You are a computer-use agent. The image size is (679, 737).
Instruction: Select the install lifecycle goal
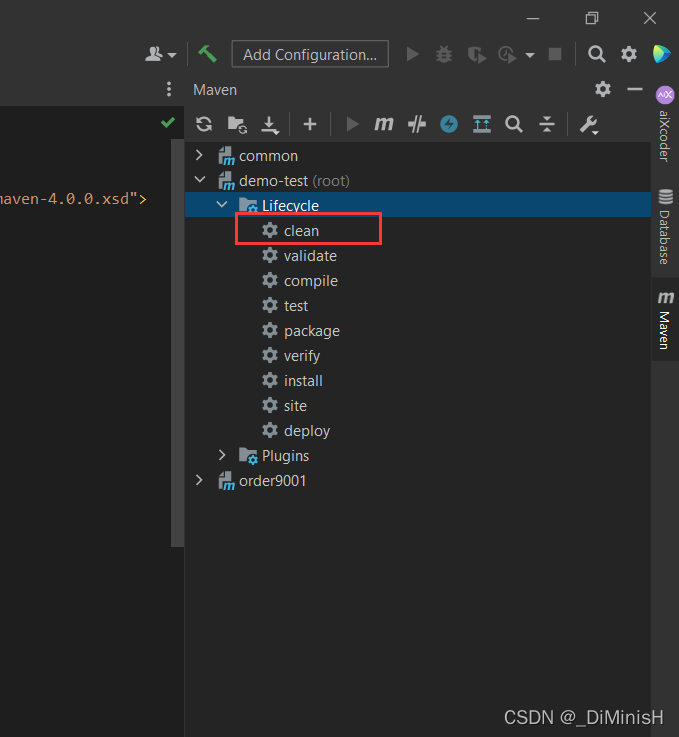click(292, 380)
